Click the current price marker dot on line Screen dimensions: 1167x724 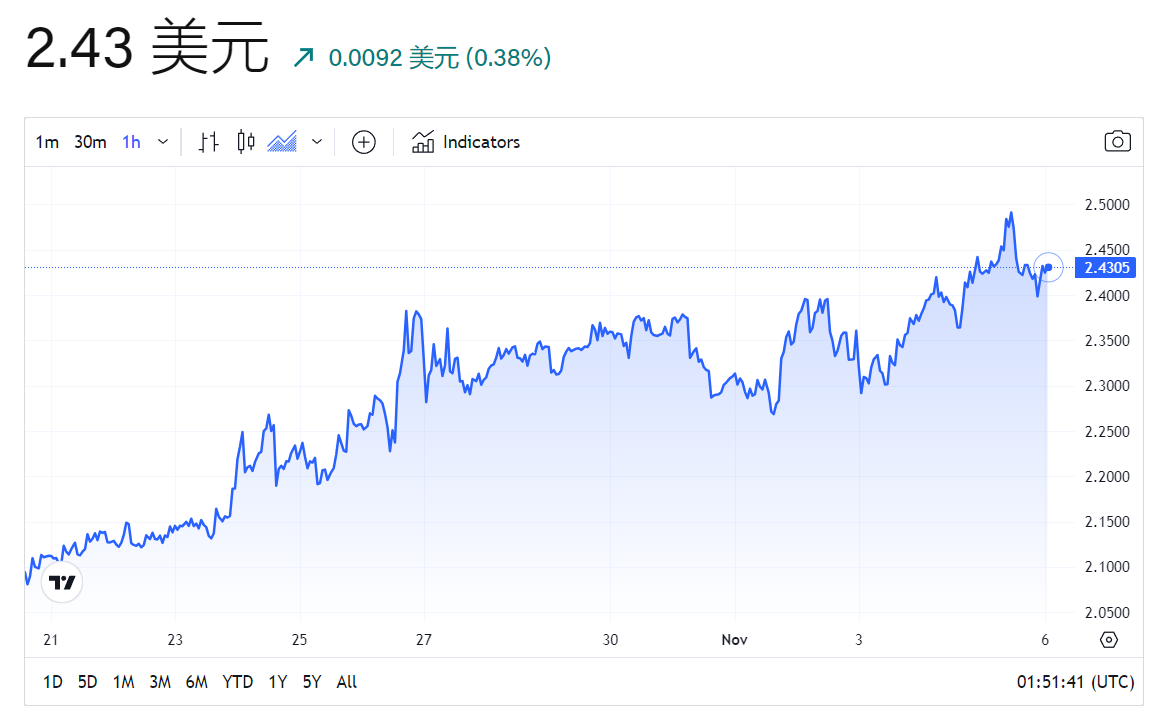[x=1047, y=267]
